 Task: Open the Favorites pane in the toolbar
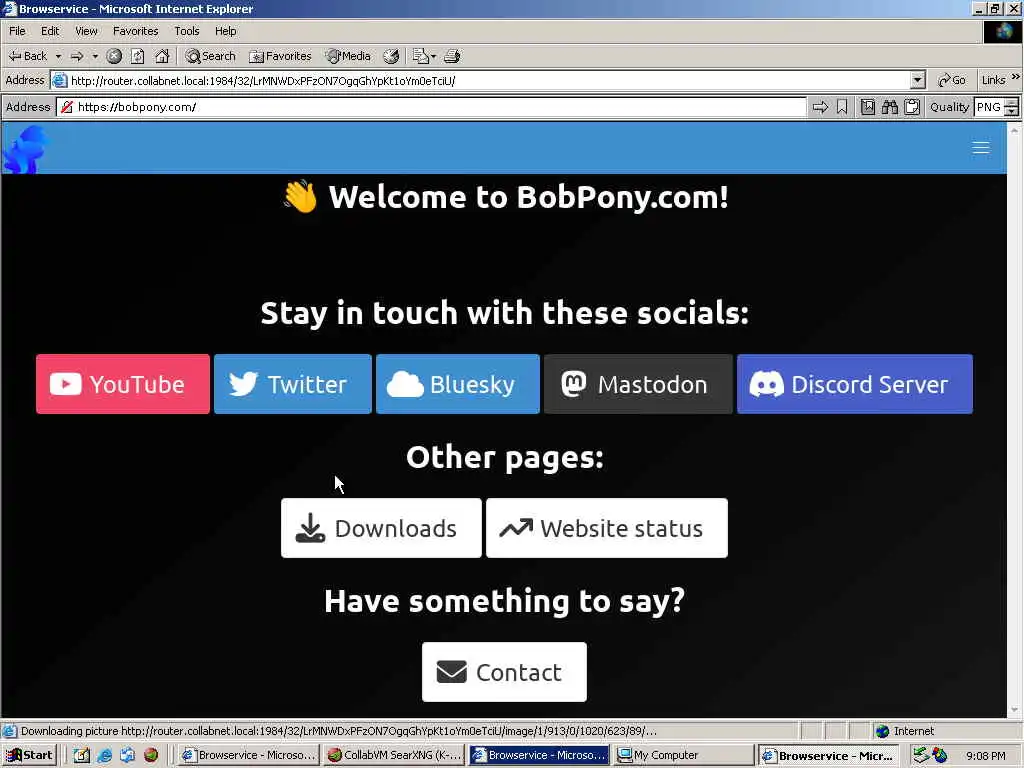click(280, 56)
